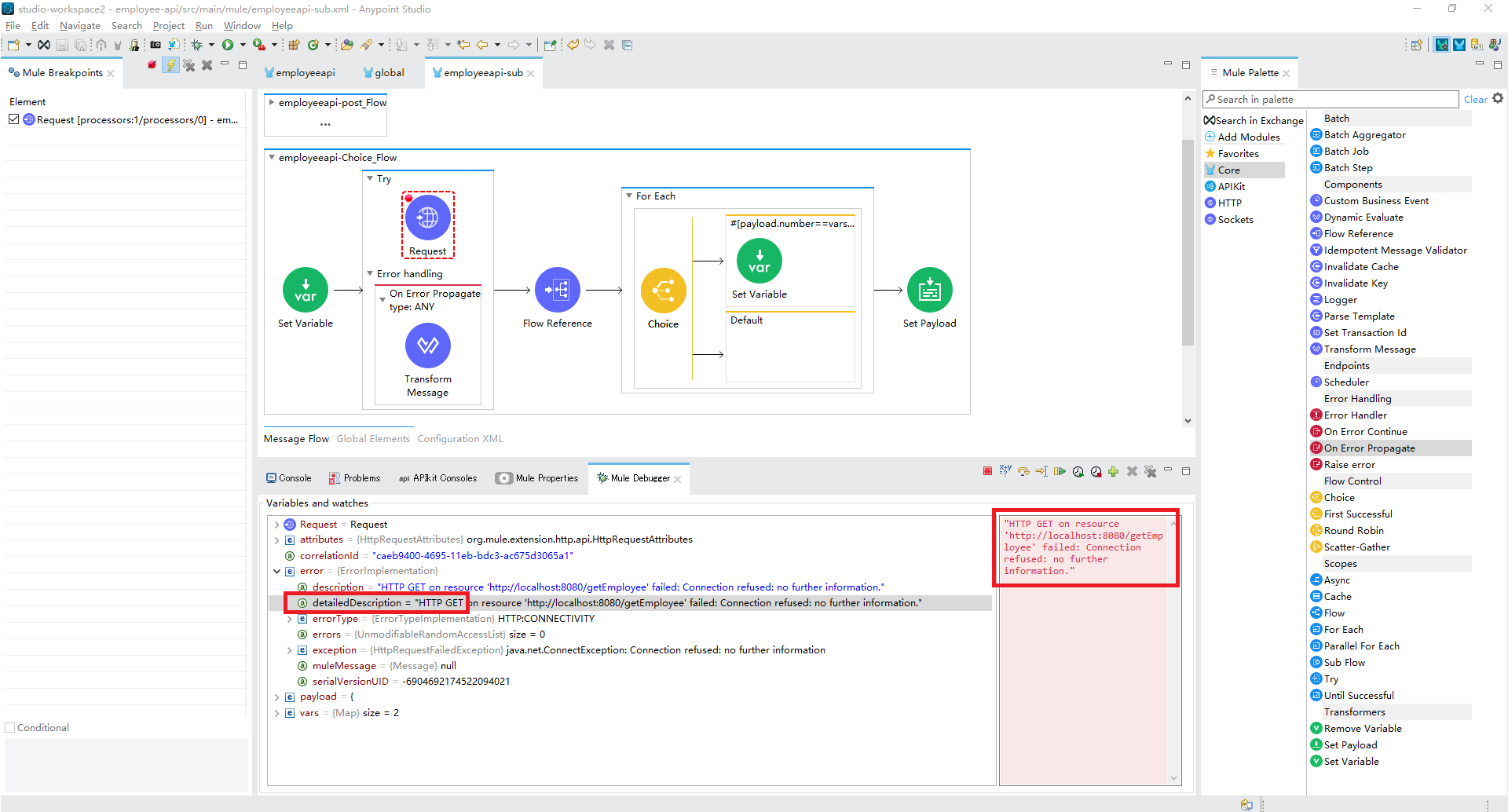Open the Evaluate DataWeave expression tool

(1005, 471)
